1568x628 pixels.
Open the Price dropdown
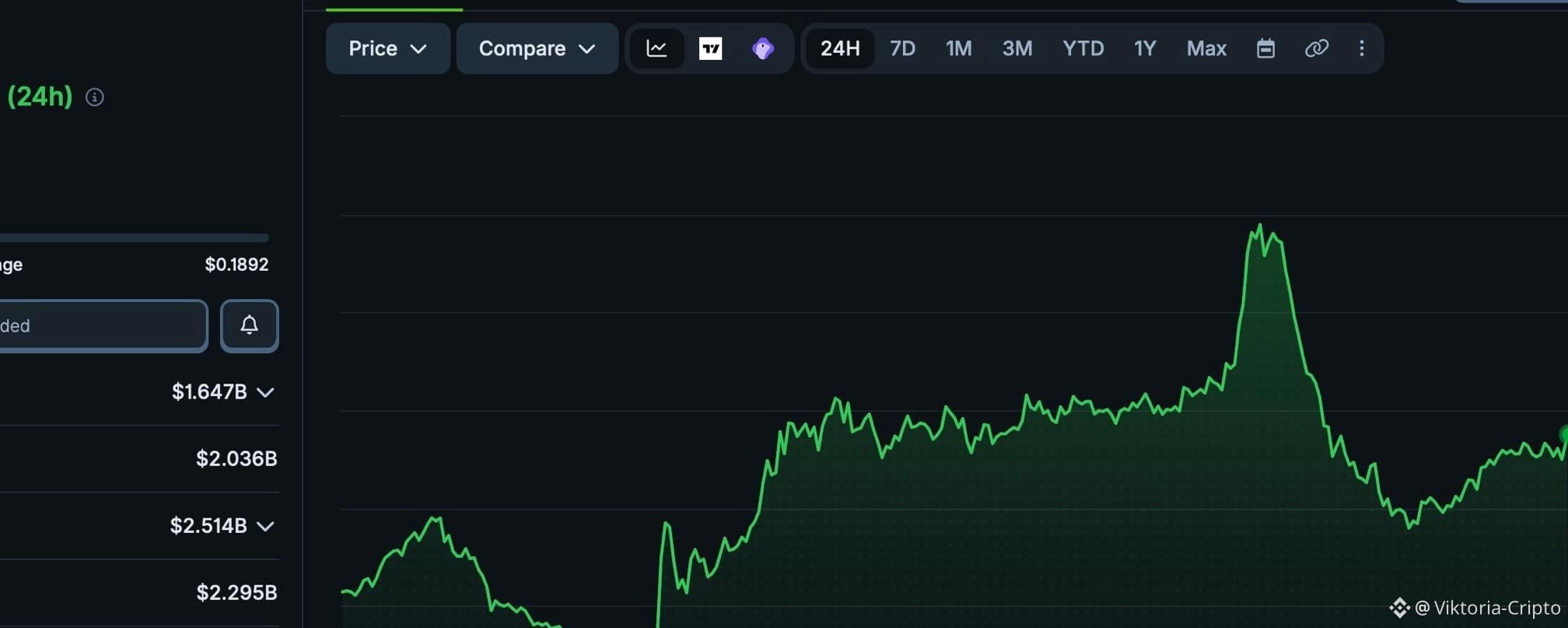tap(388, 48)
